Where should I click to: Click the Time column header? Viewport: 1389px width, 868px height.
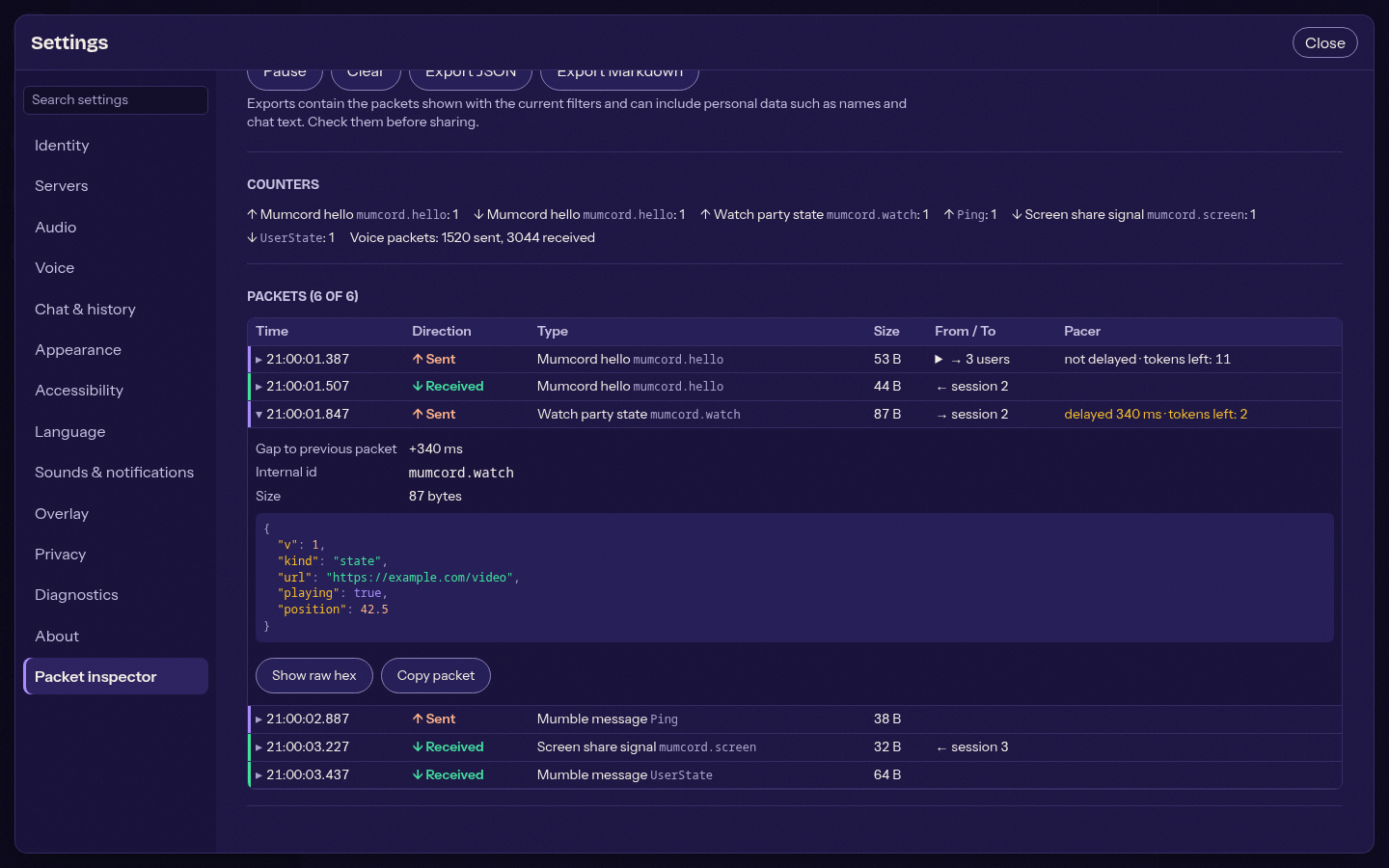tap(272, 331)
